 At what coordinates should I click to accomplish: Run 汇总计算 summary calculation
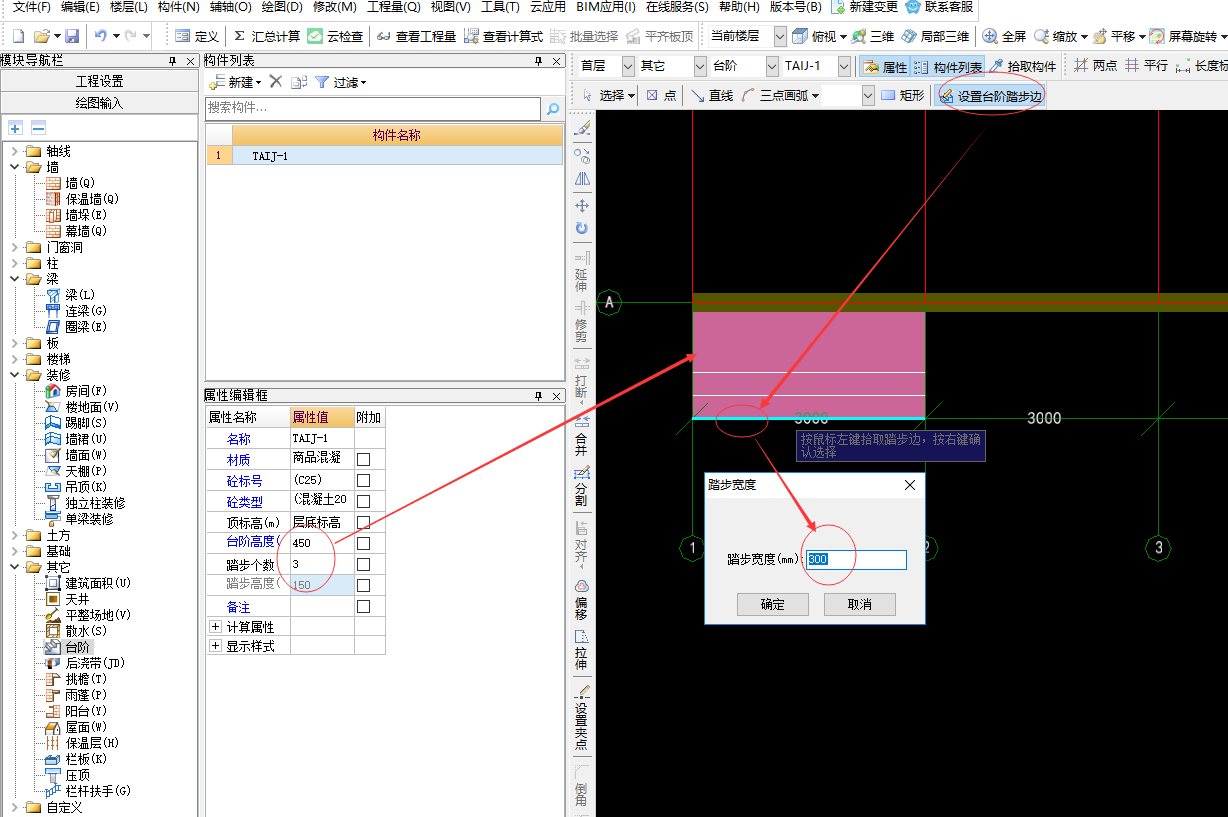click(x=266, y=36)
